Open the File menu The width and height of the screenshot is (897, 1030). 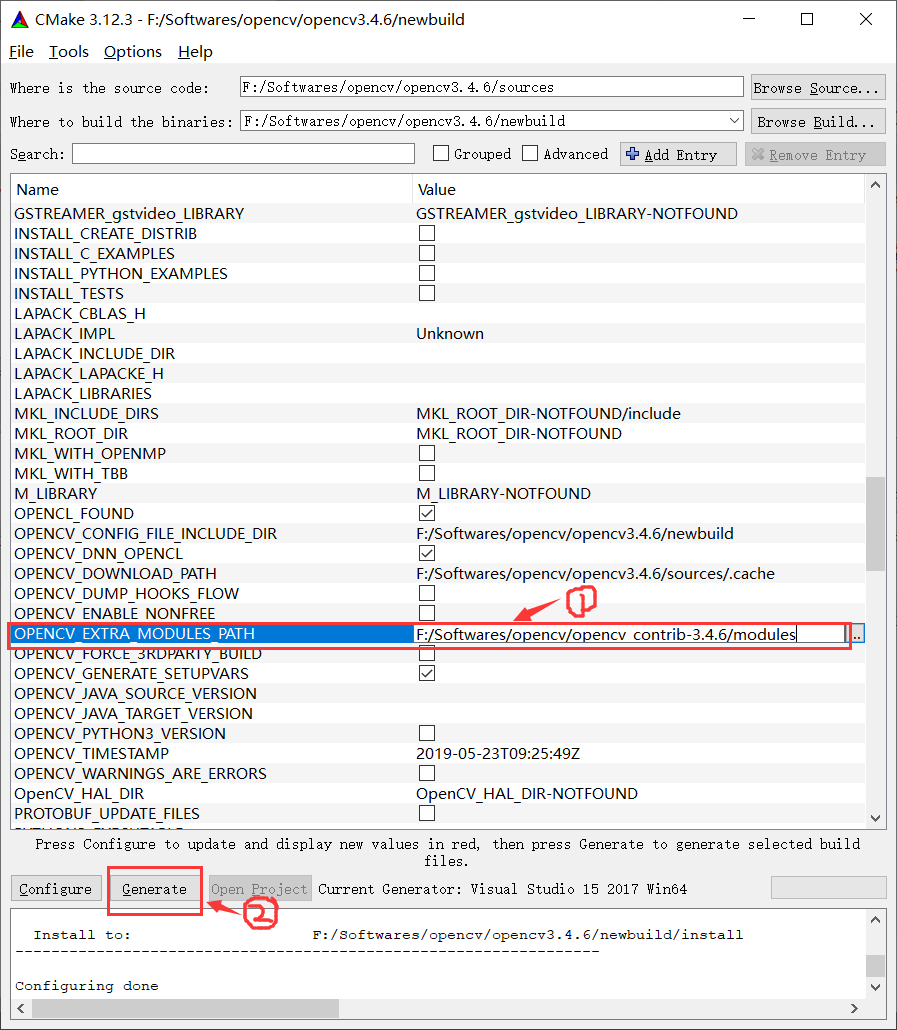click(21, 52)
